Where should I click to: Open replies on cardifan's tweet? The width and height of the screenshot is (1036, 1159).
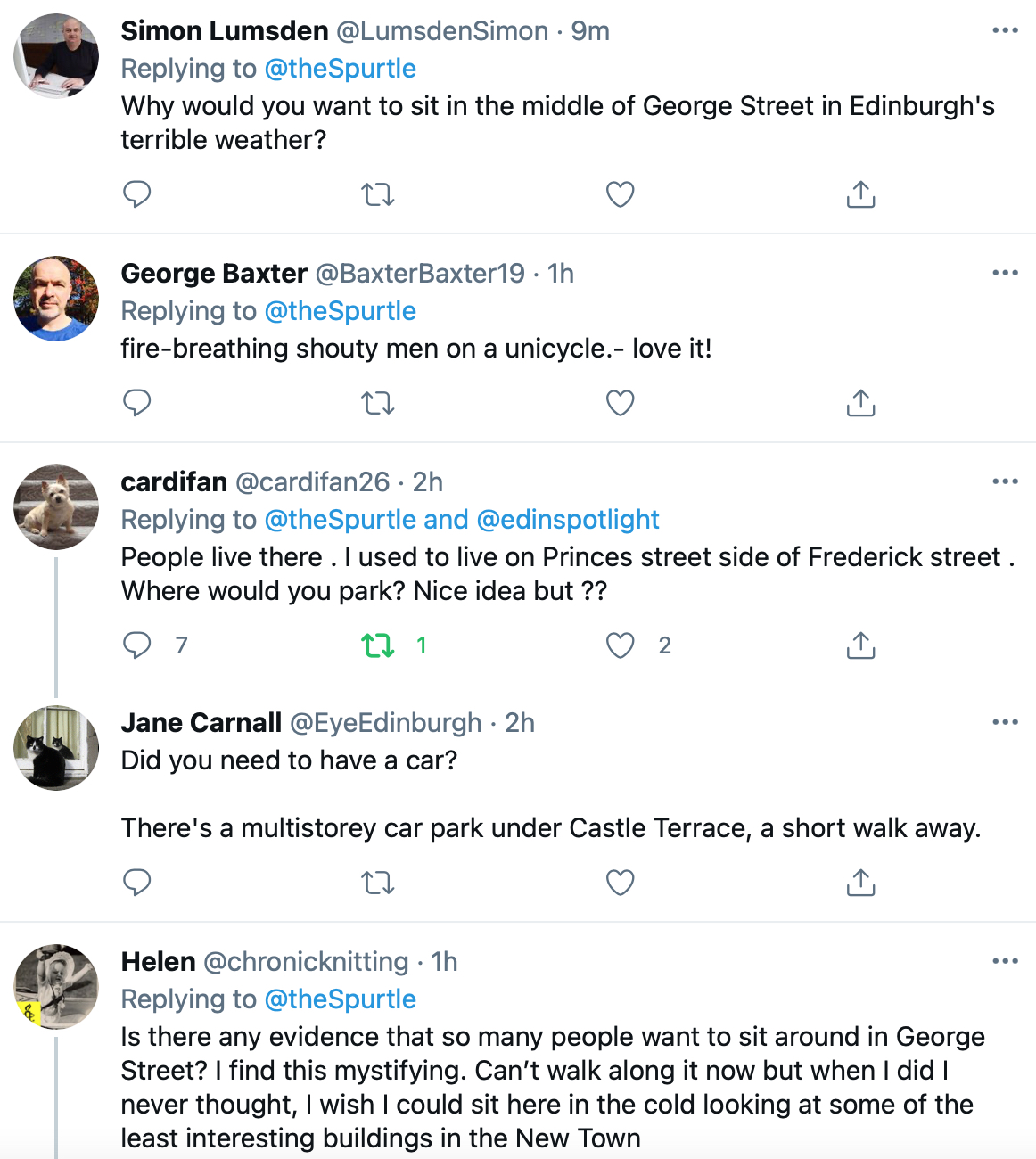click(x=136, y=645)
